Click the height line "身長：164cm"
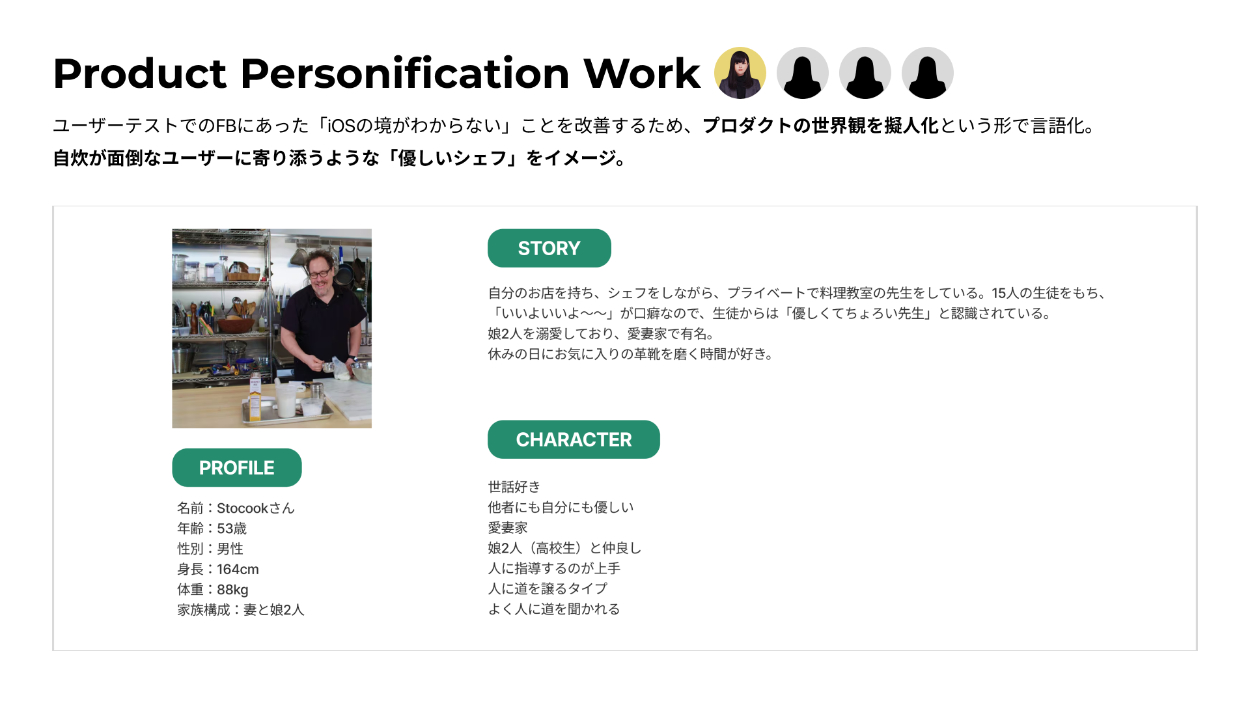Viewport: 1250px width, 703px height. click(x=218, y=569)
